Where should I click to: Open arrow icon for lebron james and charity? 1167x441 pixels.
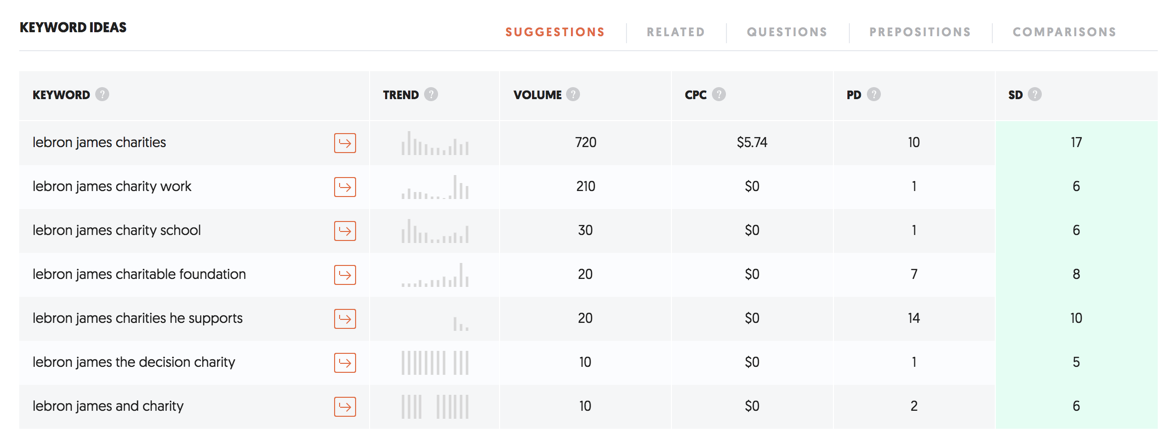click(345, 407)
